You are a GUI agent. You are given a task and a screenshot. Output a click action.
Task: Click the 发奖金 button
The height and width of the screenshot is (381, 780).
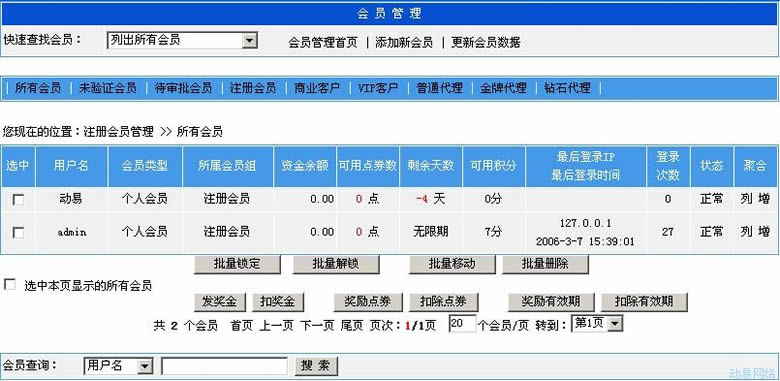(x=219, y=301)
